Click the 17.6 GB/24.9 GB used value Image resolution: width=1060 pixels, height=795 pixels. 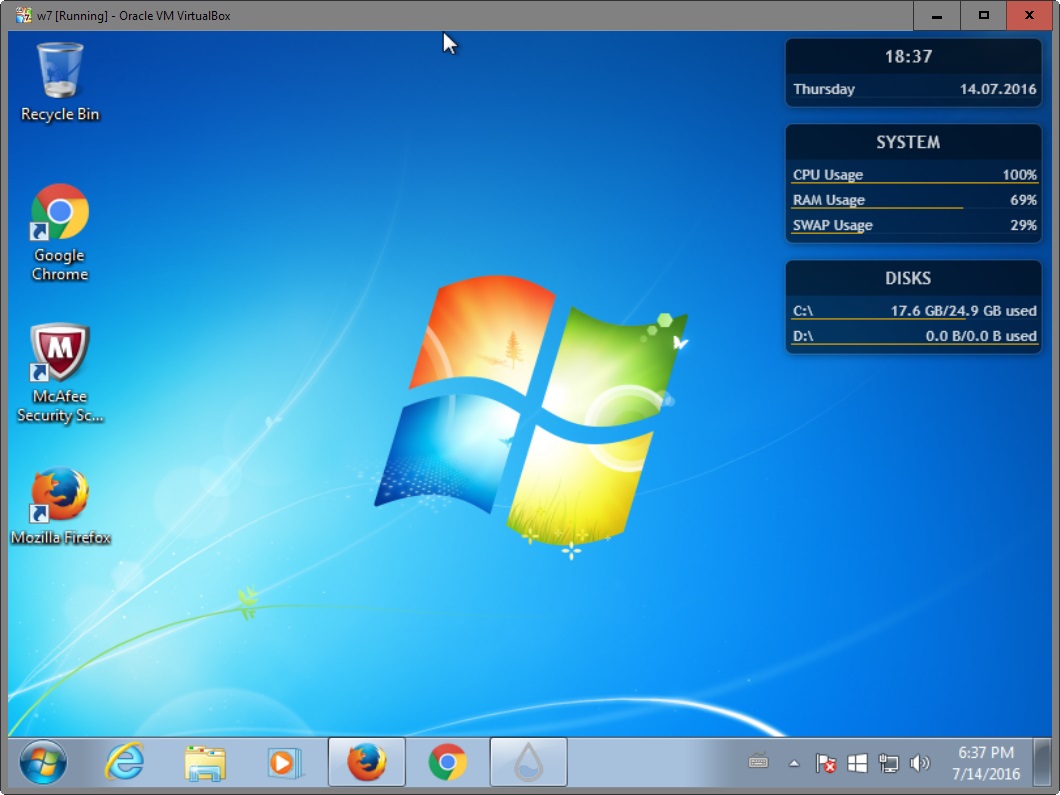point(963,310)
